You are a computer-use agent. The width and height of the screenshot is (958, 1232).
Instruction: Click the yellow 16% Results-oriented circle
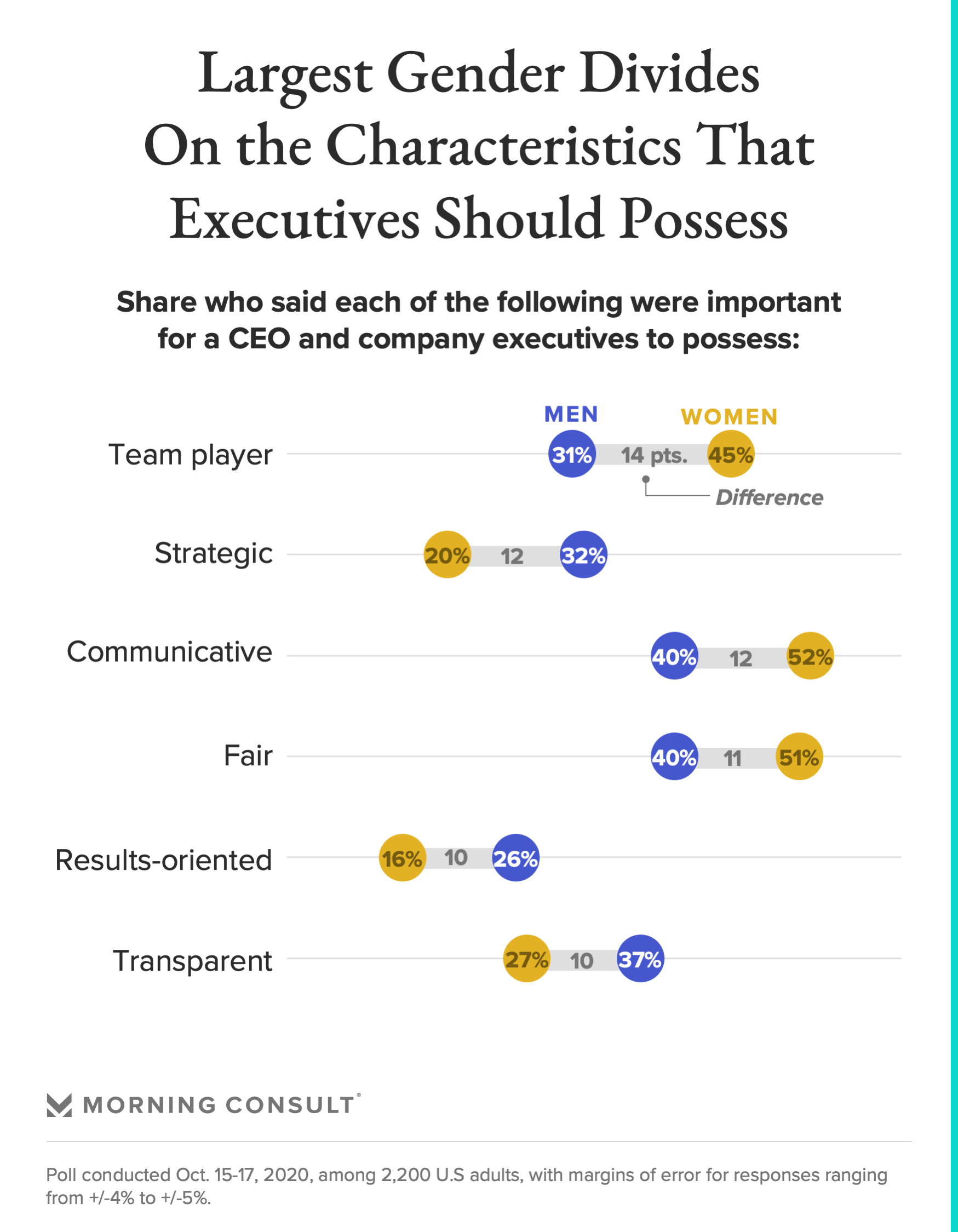[401, 857]
